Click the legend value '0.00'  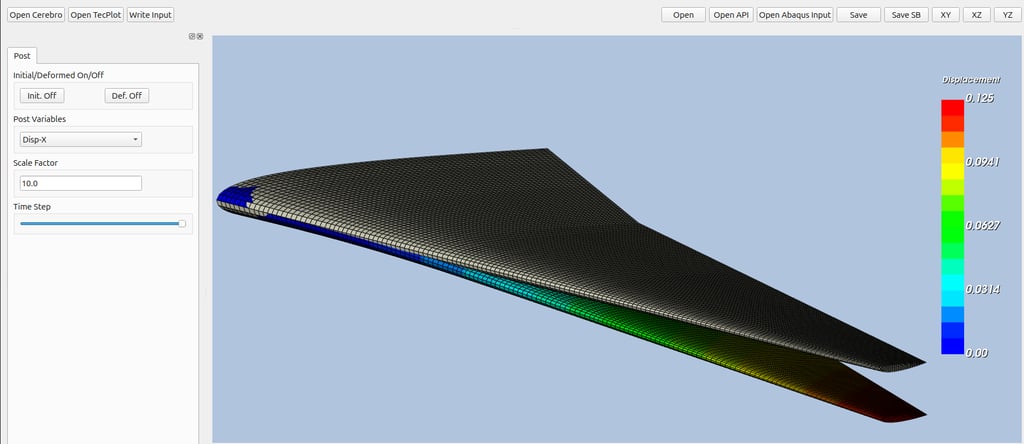977,353
